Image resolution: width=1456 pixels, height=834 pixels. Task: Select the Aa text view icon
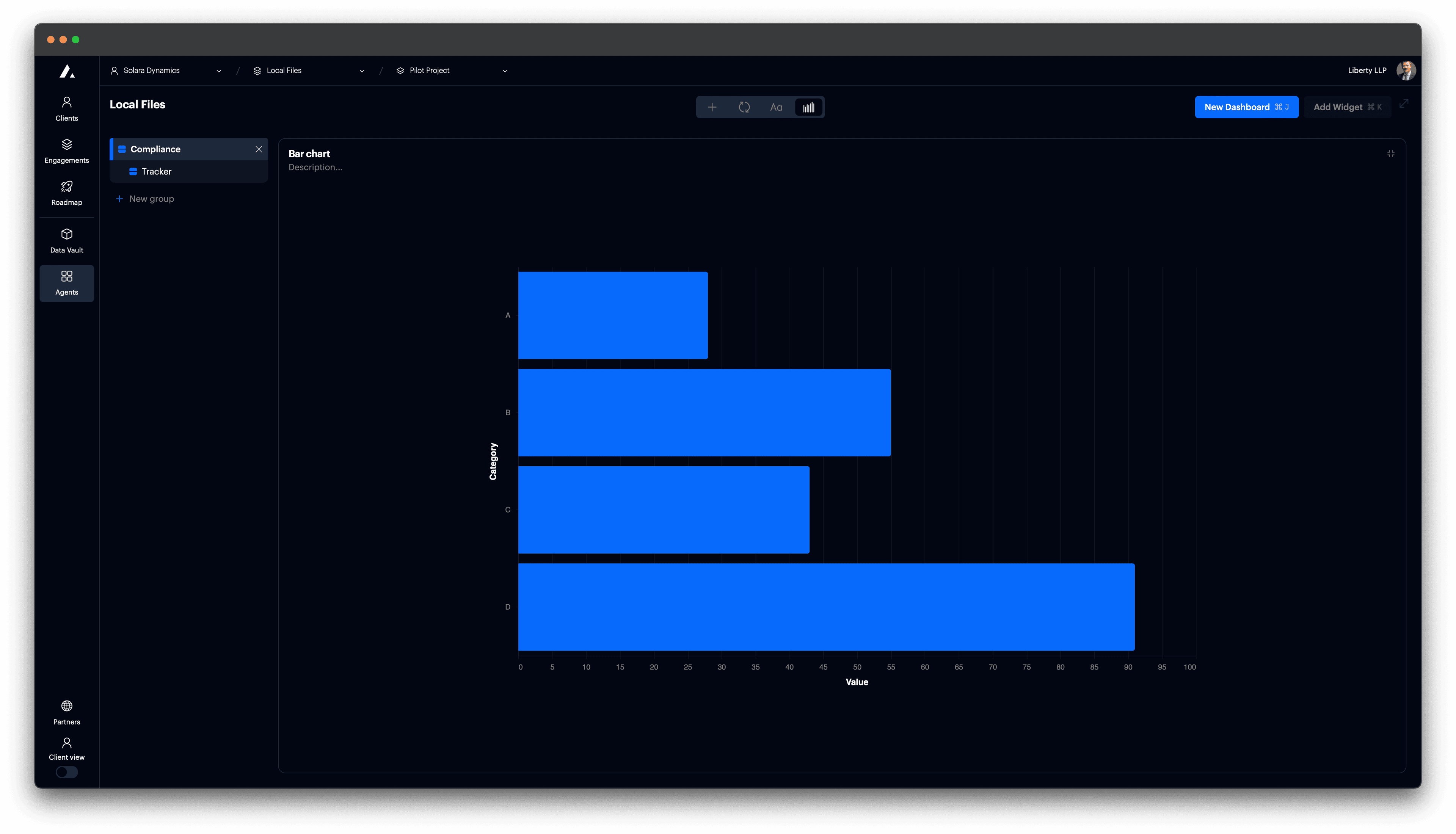click(x=777, y=107)
